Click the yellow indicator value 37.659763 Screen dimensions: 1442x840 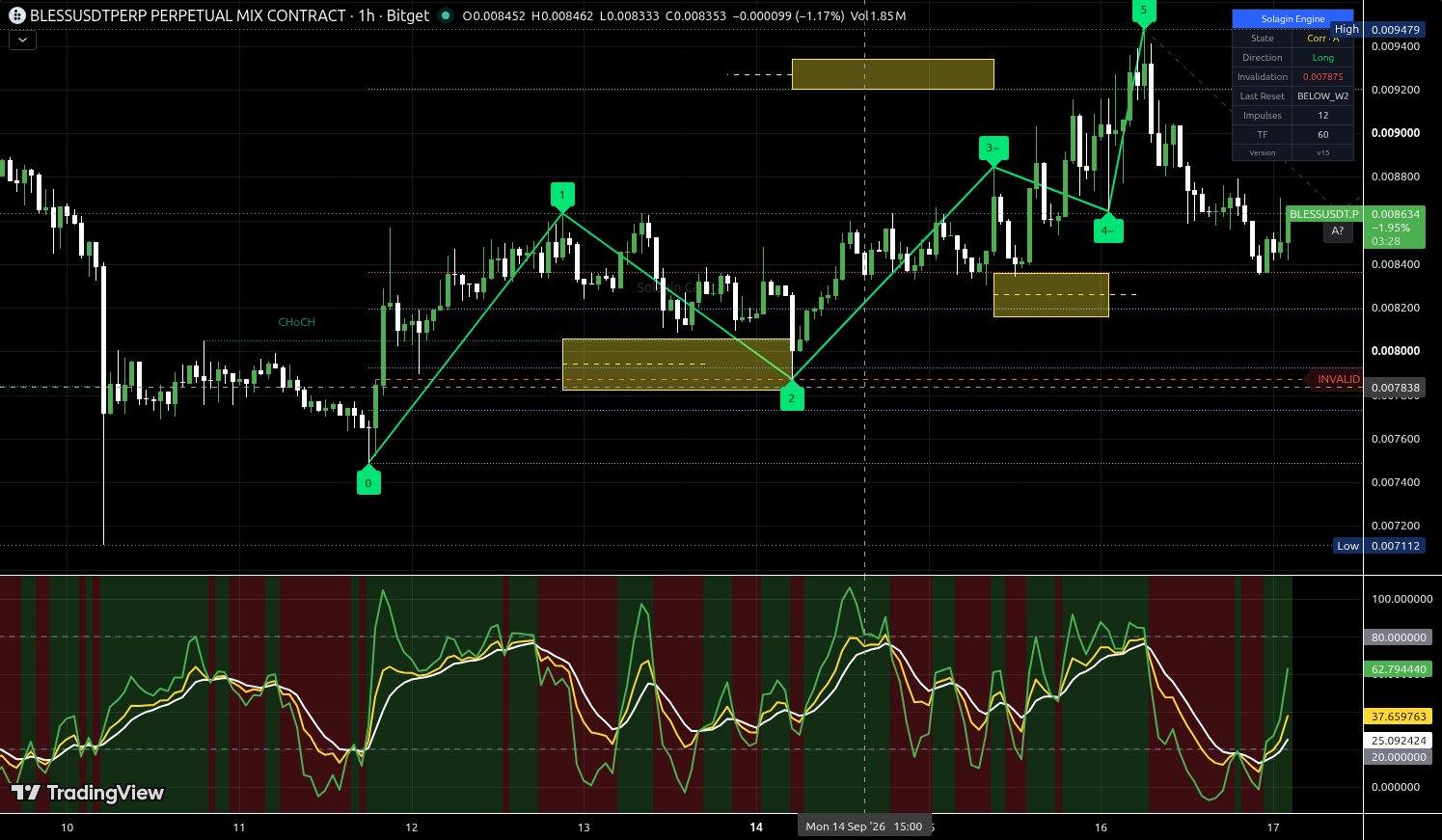[1399, 717]
